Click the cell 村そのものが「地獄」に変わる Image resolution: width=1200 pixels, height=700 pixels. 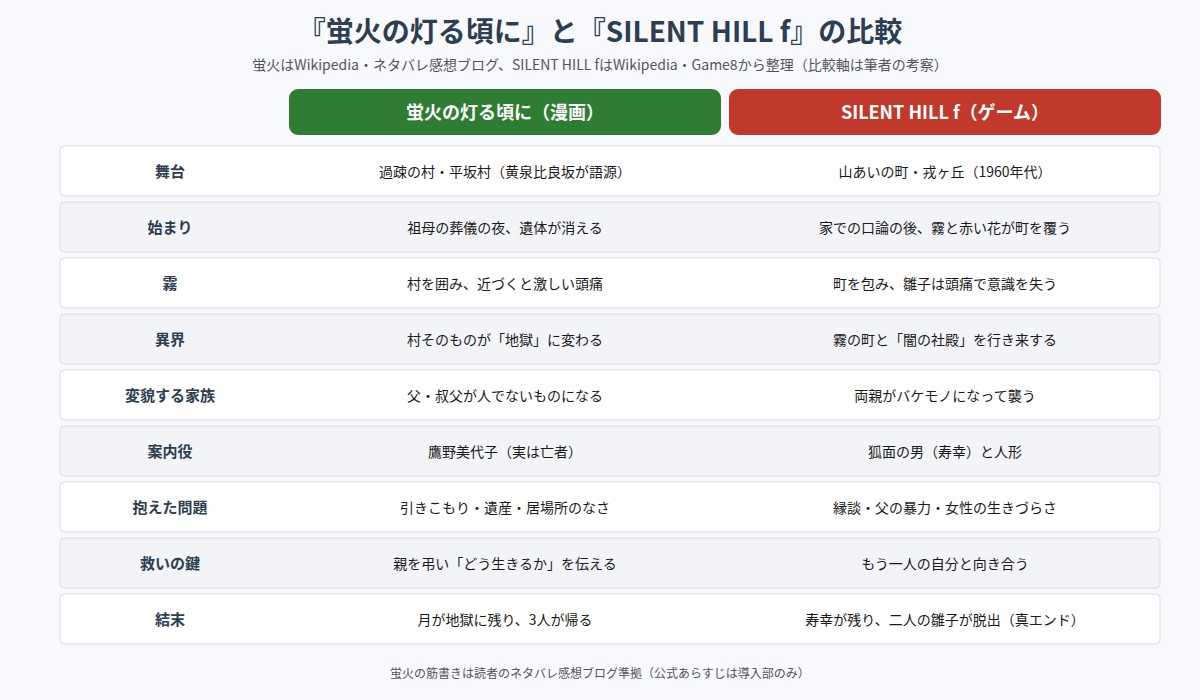coord(505,340)
